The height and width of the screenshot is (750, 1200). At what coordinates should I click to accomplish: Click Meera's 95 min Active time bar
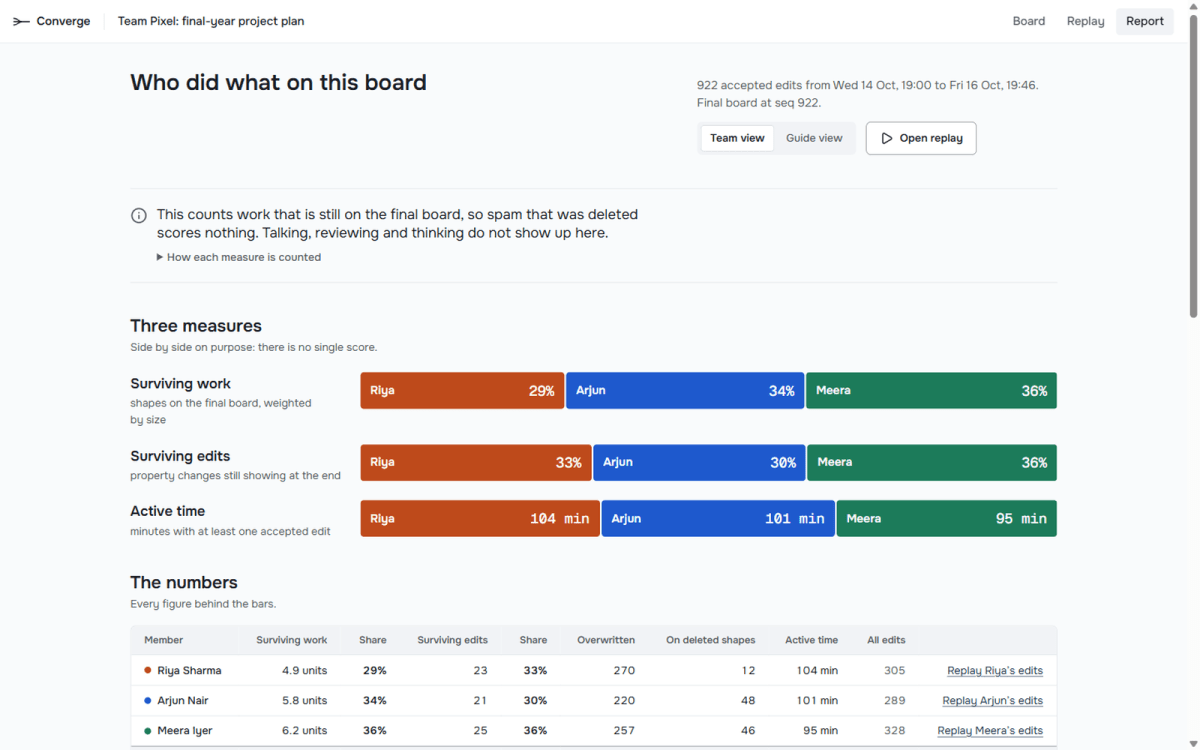click(x=947, y=519)
